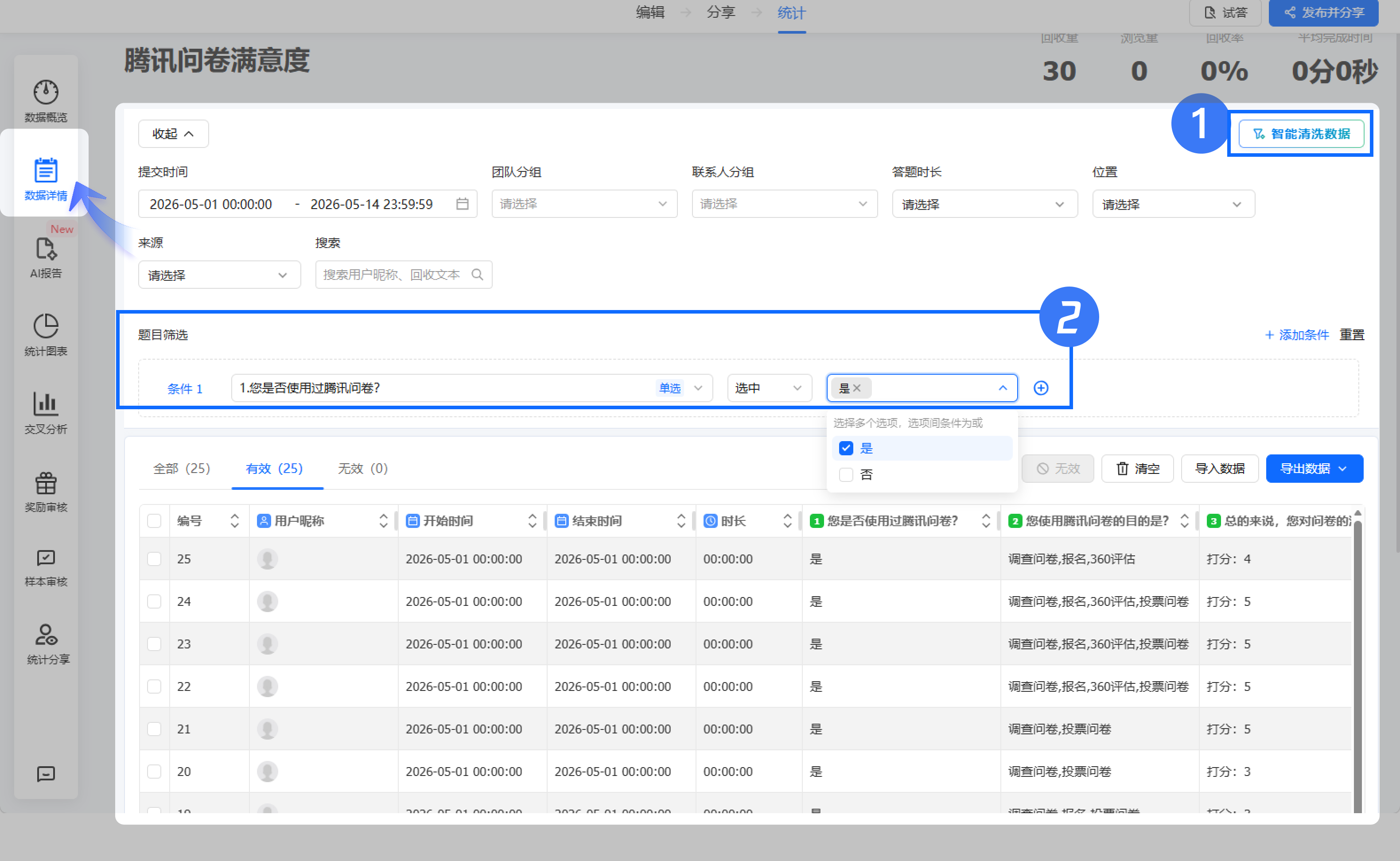Image resolution: width=1400 pixels, height=861 pixels.
Task: Open the 奖励审核 gift icon
Action: 46,483
